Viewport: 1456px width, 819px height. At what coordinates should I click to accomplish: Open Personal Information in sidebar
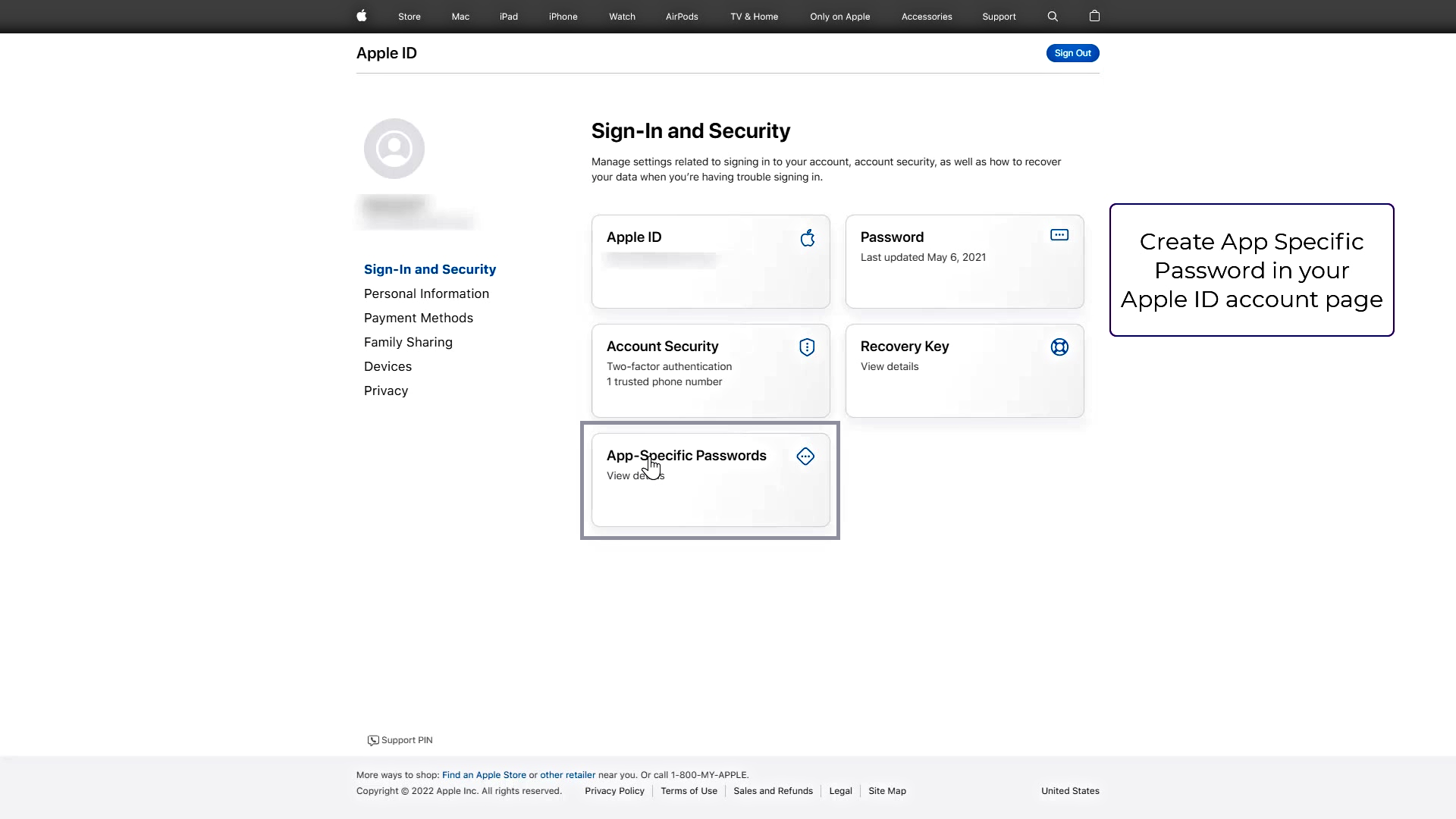426,293
